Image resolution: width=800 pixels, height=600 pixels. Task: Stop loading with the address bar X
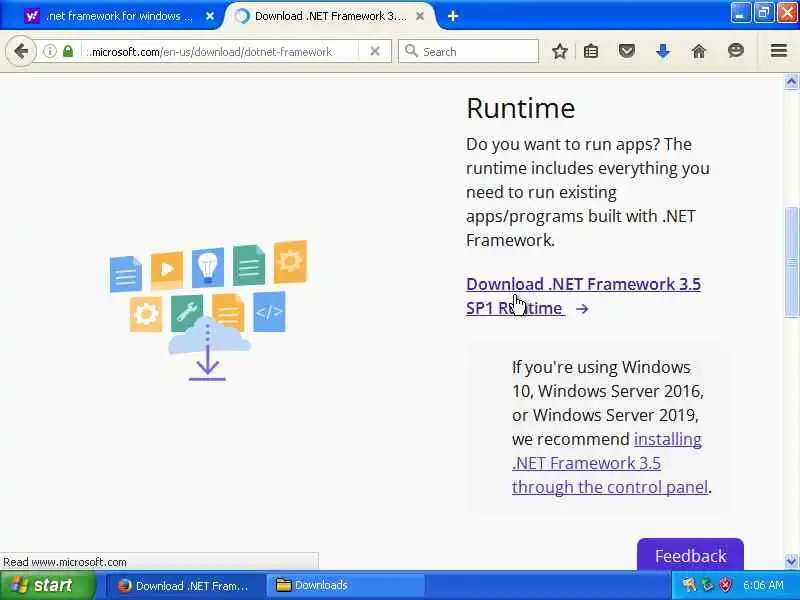[x=374, y=51]
